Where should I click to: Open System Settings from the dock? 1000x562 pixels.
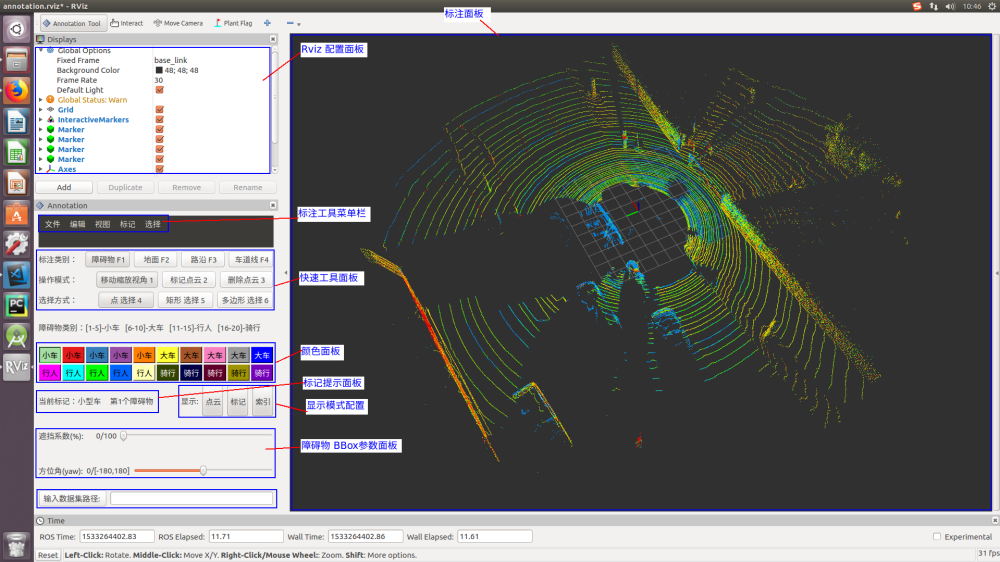[x=17, y=244]
